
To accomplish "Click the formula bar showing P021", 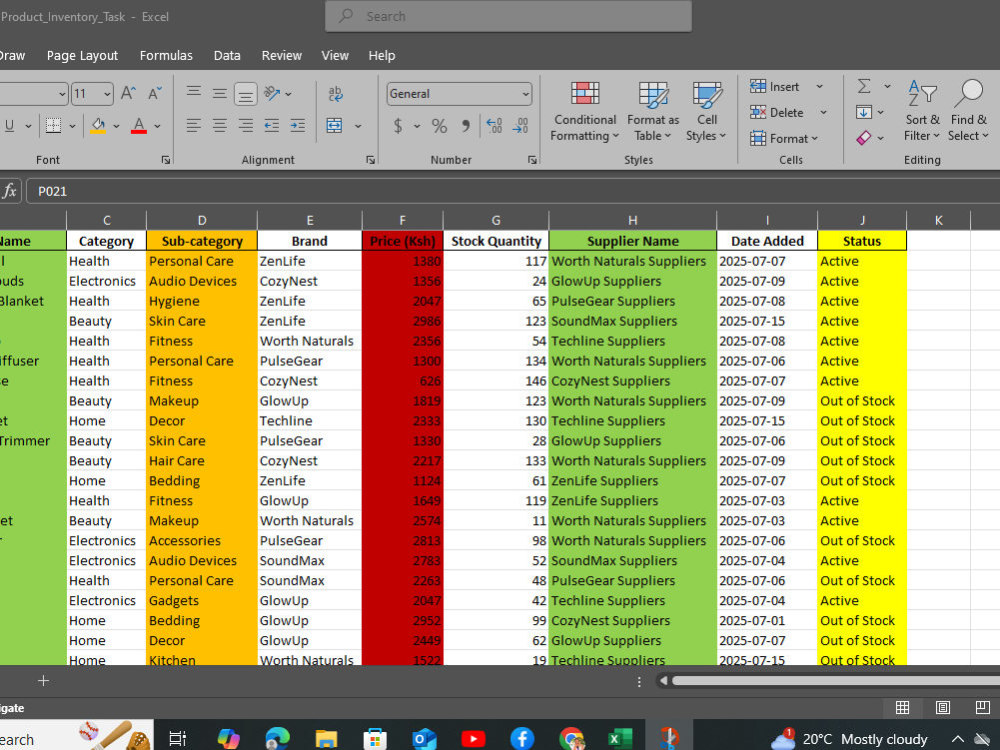I will 513,191.
